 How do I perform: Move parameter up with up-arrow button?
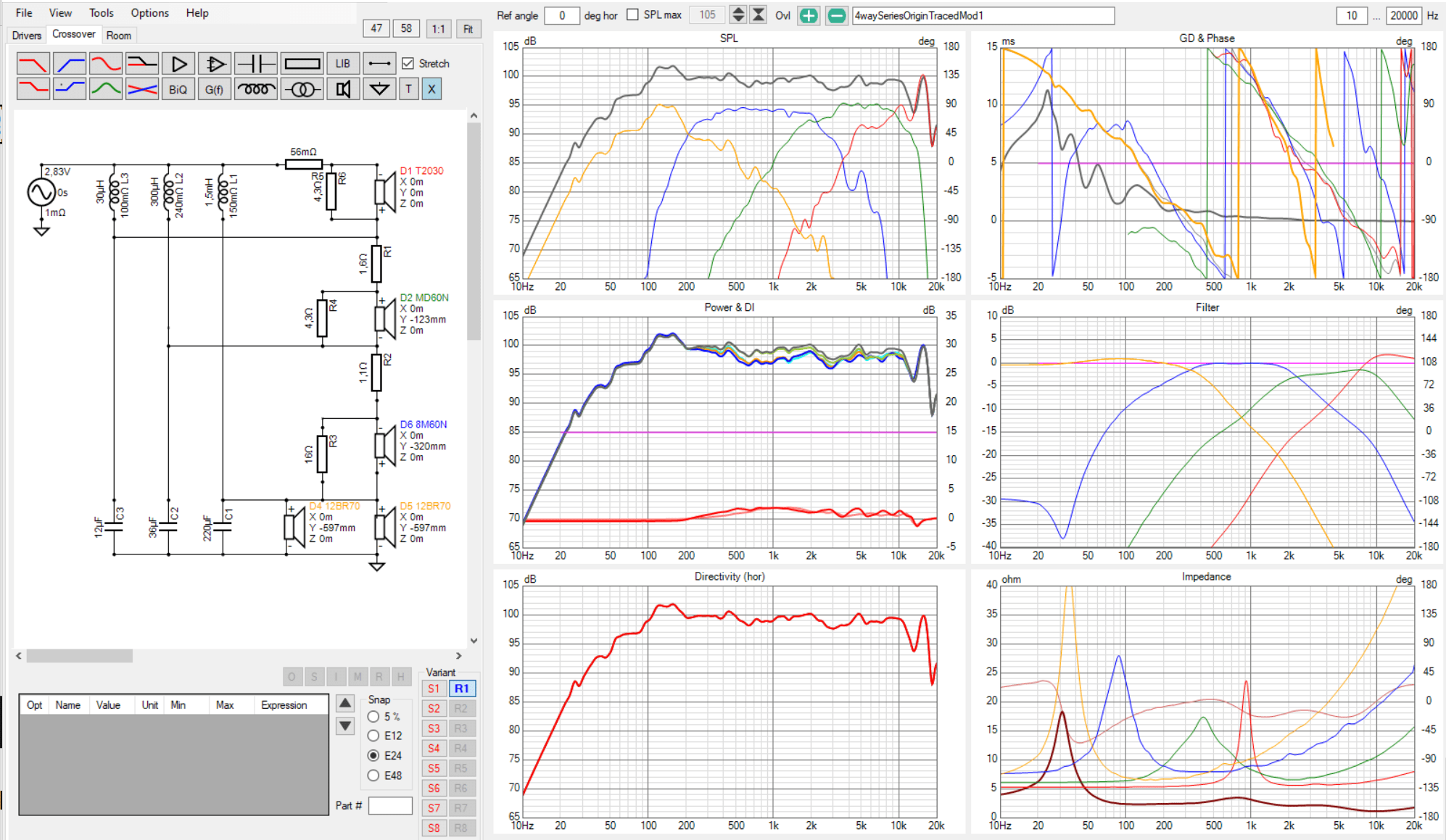pos(346,703)
